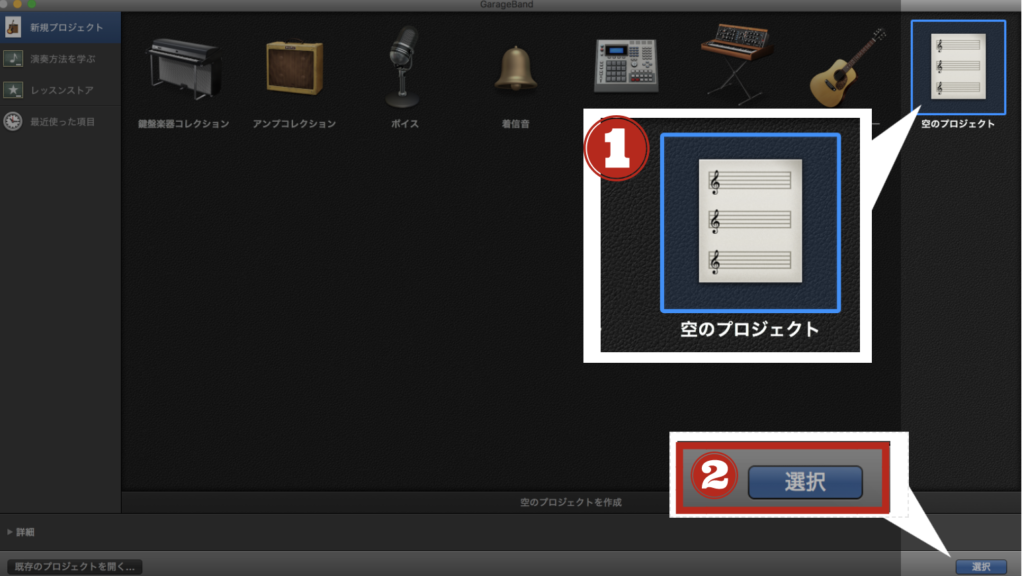Screen dimensions: 1024x576
Task: Expand the 詳細 disclosure triangle
Action: point(10,532)
